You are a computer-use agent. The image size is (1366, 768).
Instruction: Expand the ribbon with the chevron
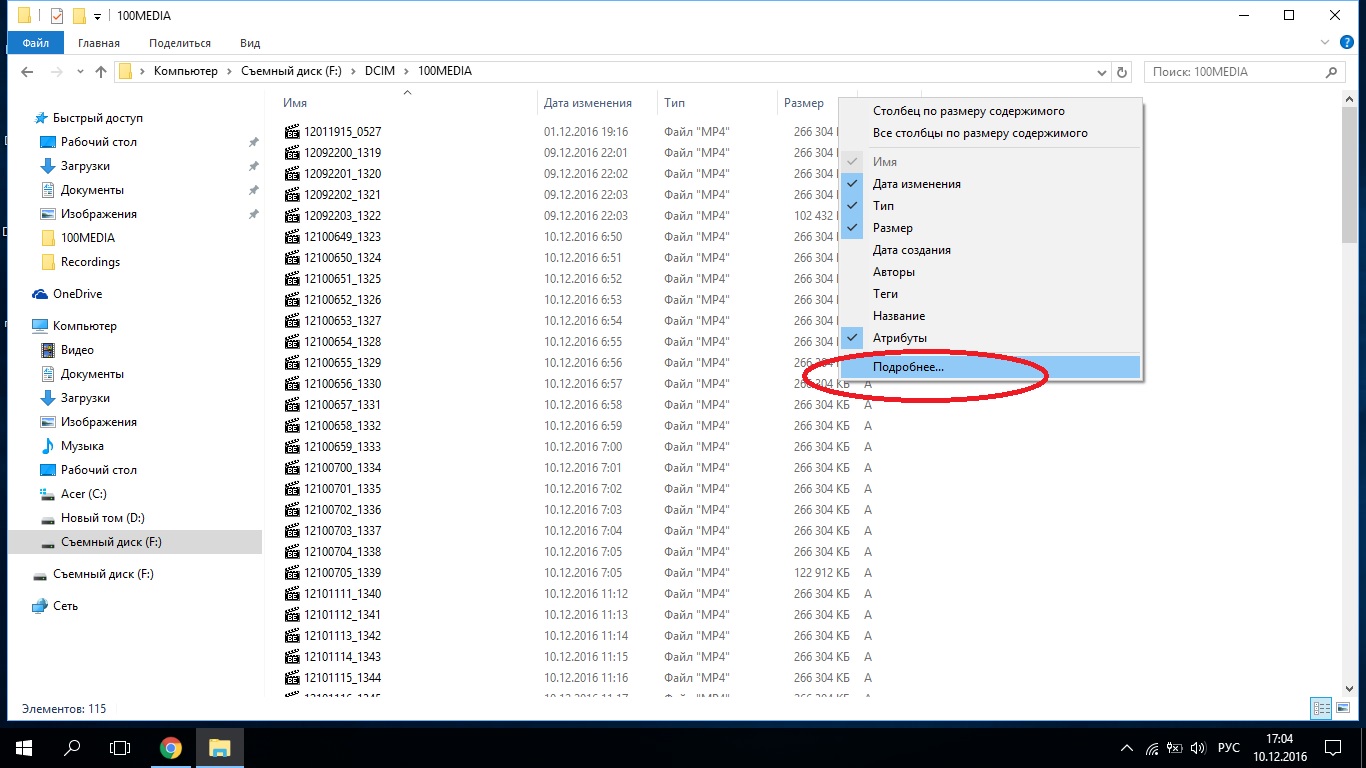(x=1325, y=43)
